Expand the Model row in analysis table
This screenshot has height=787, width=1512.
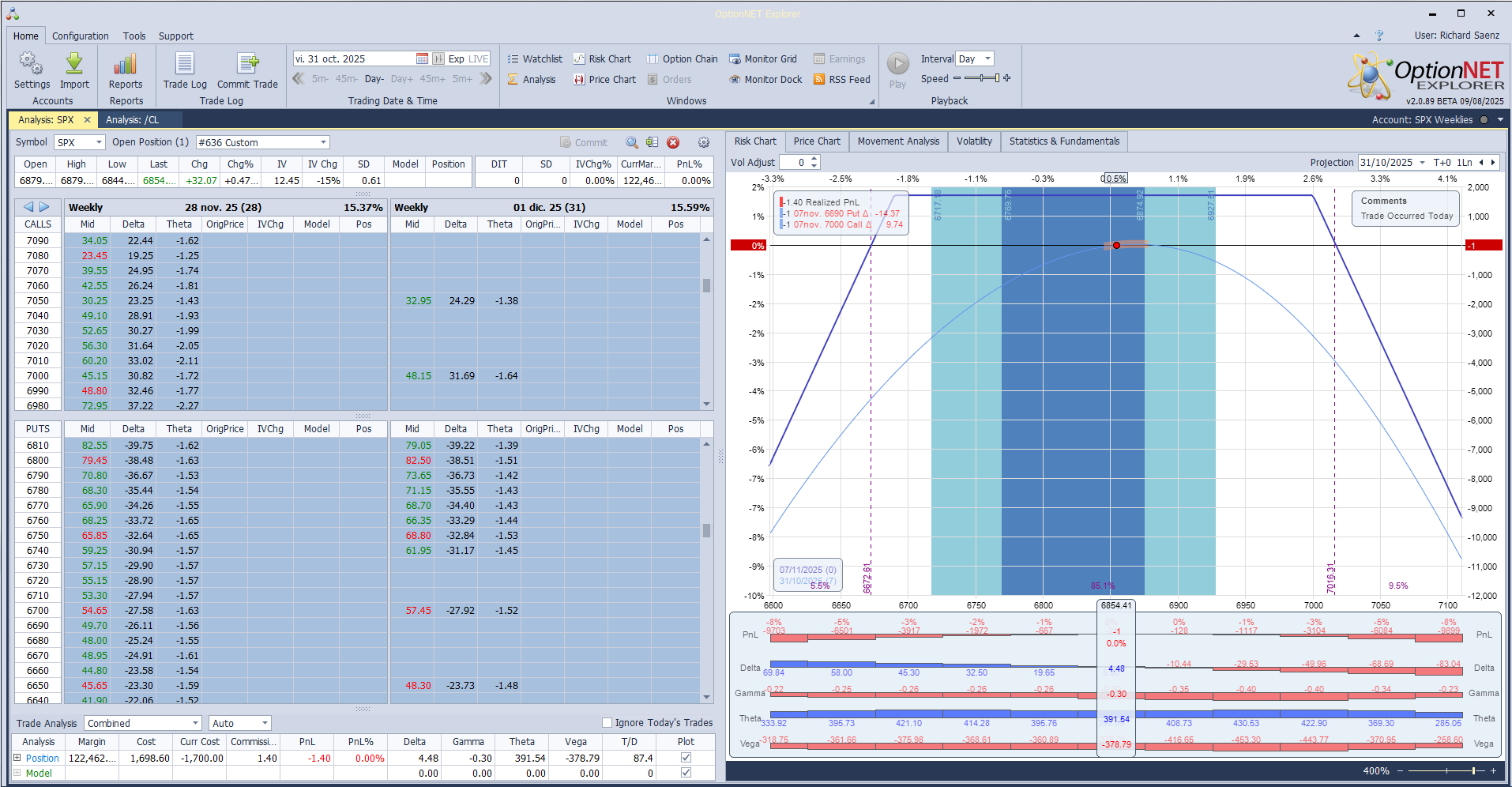[17, 773]
